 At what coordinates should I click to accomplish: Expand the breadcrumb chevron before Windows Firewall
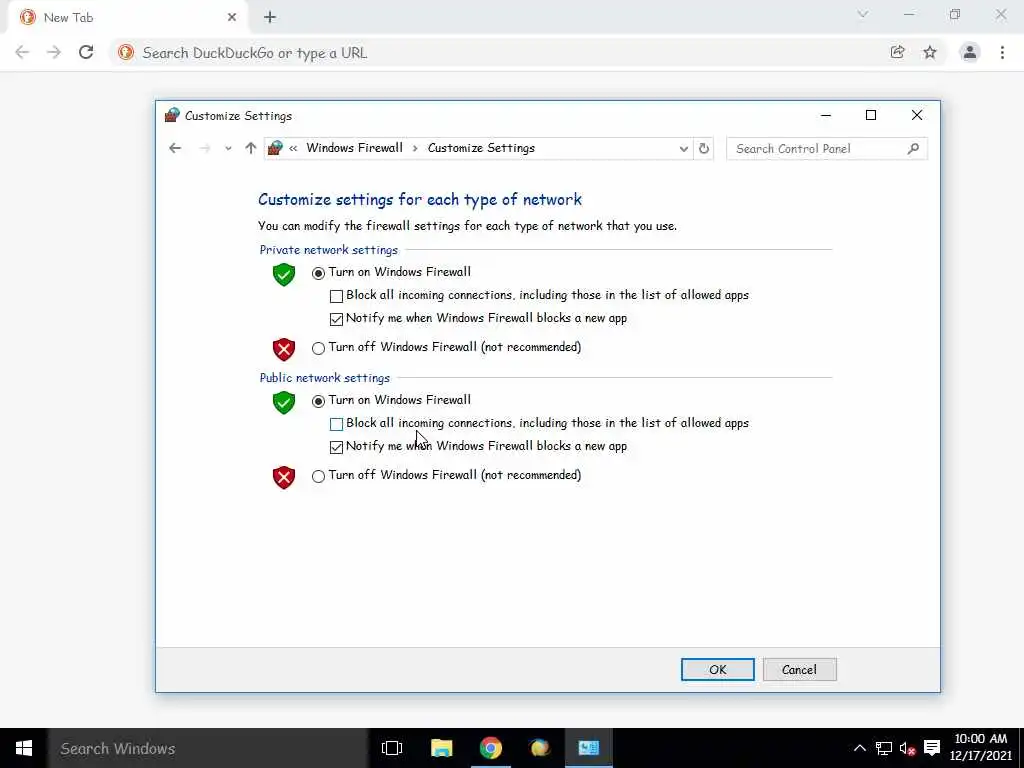(x=293, y=148)
